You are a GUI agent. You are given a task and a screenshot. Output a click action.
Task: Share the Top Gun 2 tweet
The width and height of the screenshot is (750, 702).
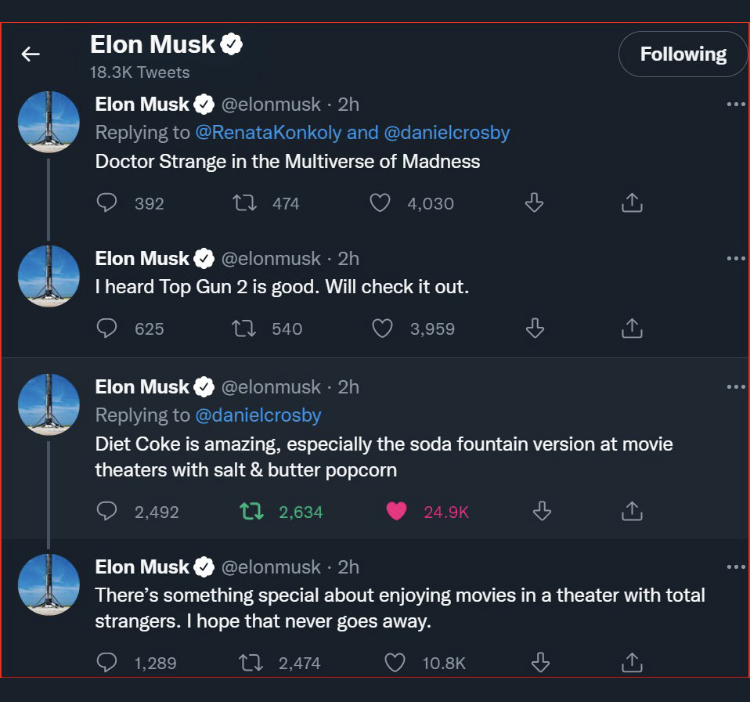[631, 328]
